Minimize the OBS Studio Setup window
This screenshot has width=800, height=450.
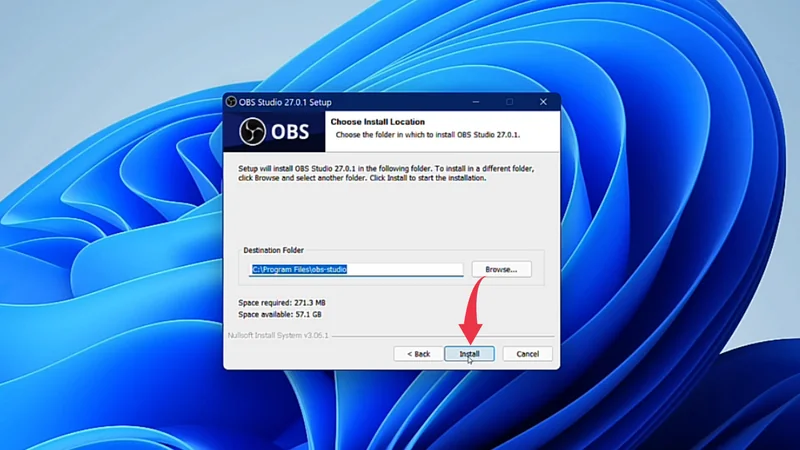coord(474,102)
